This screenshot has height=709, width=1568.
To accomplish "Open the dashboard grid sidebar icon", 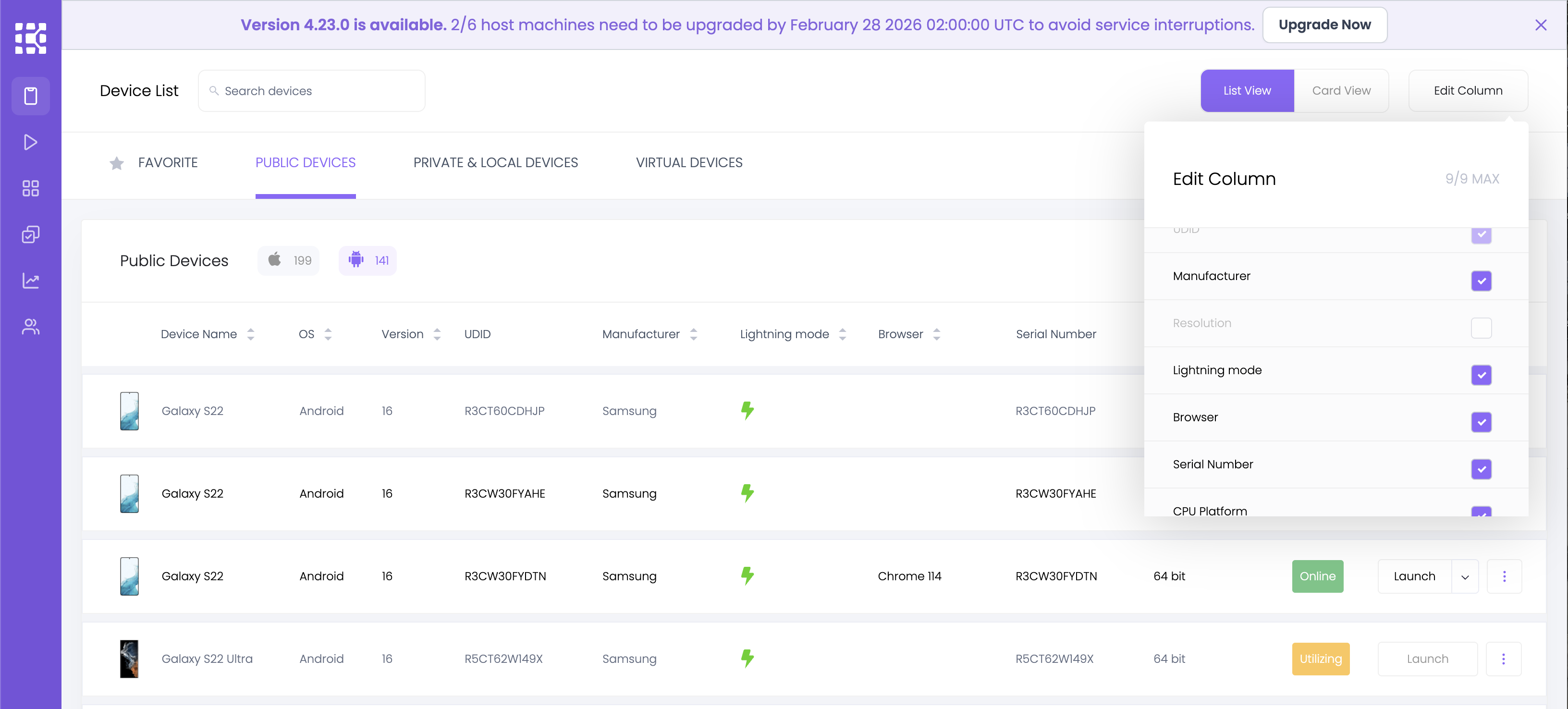I will pyautogui.click(x=30, y=188).
